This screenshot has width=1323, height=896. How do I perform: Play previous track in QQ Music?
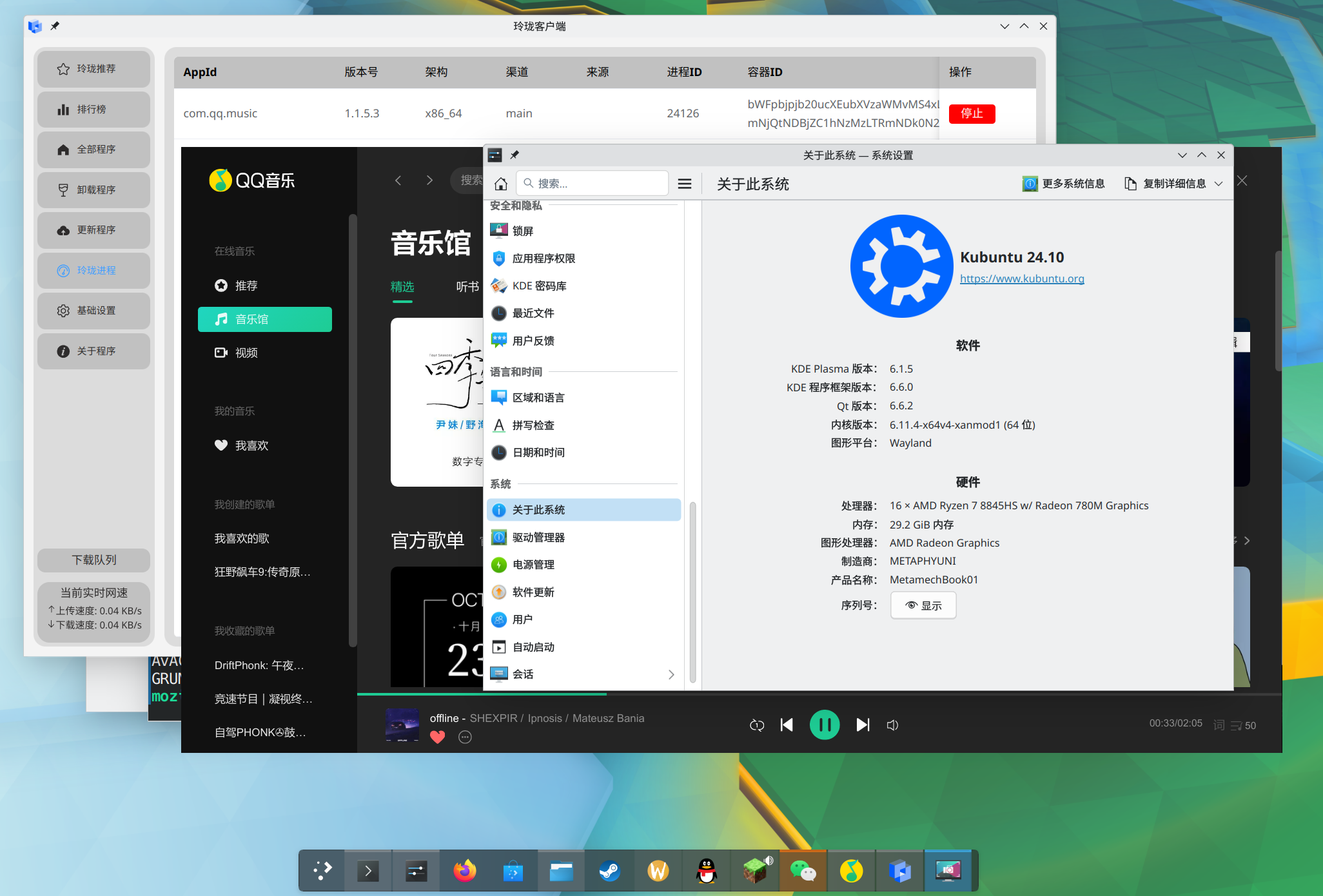pos(787,725)
